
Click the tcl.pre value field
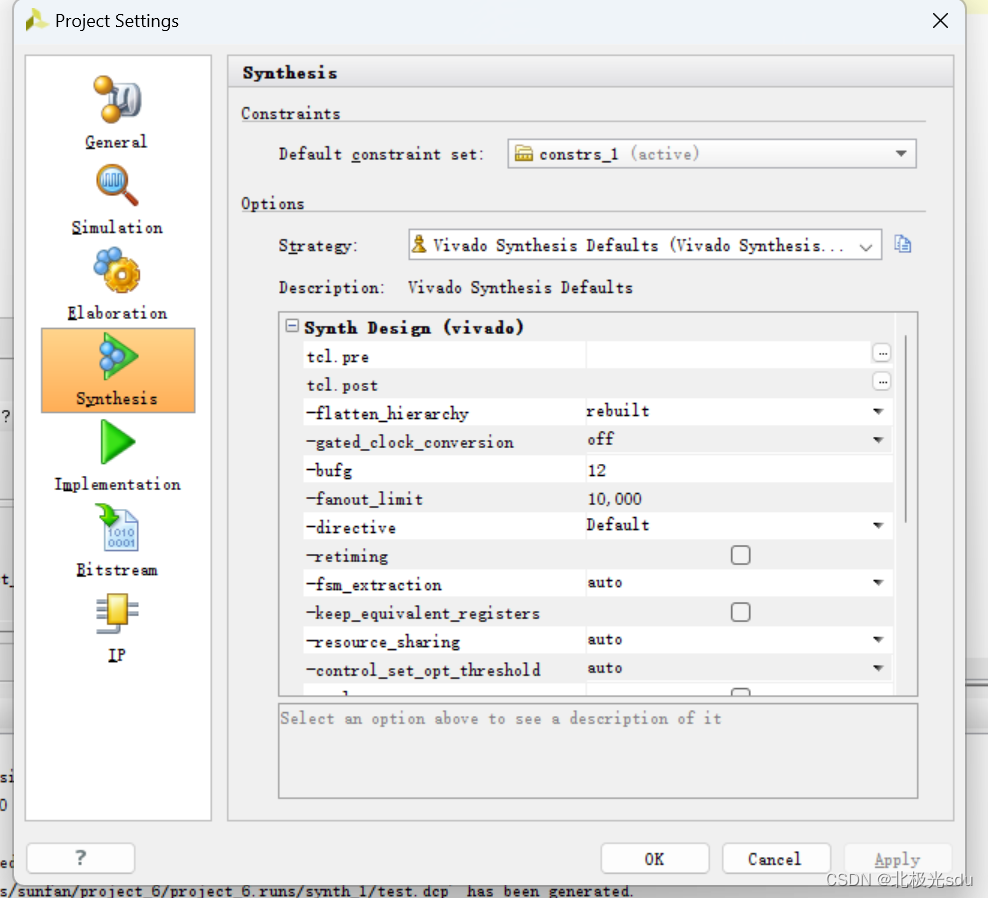728,355
